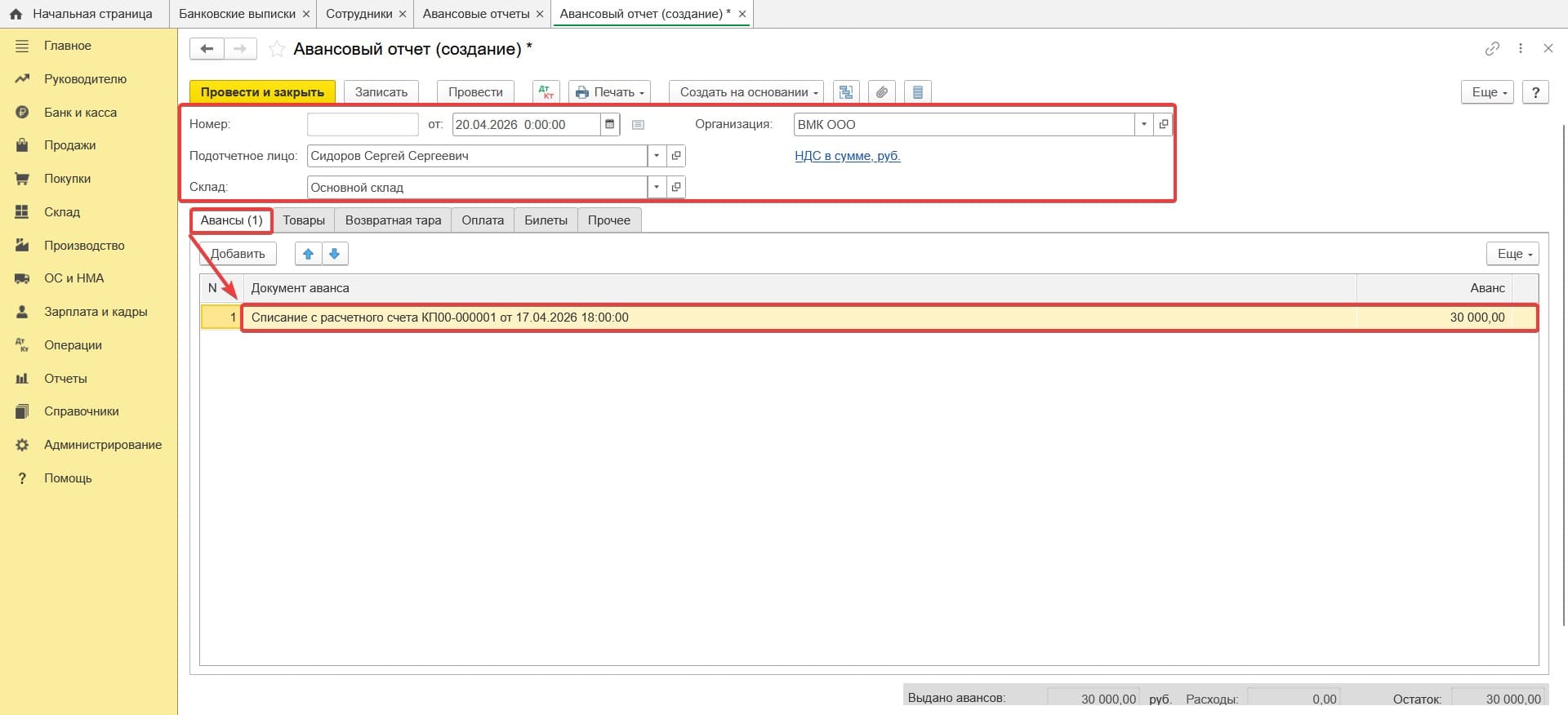The width and height of the screenshot is (1568, 715).
Task: Open the Подотчетное лицо linked record icon
Action: pyautogui.click(x=676, y=156)
